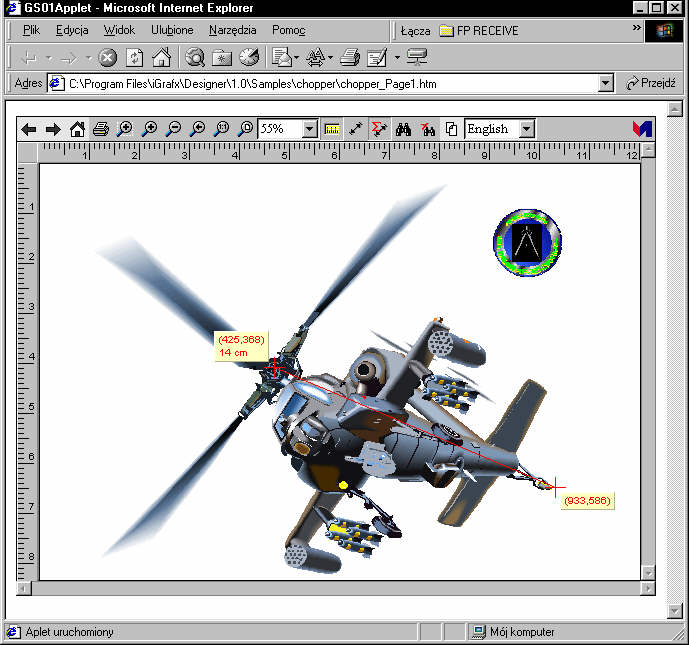Click the Micrografx logo in applet toolbar
The width and height of the screenshot is (689, 645).
tap(642, 129)
